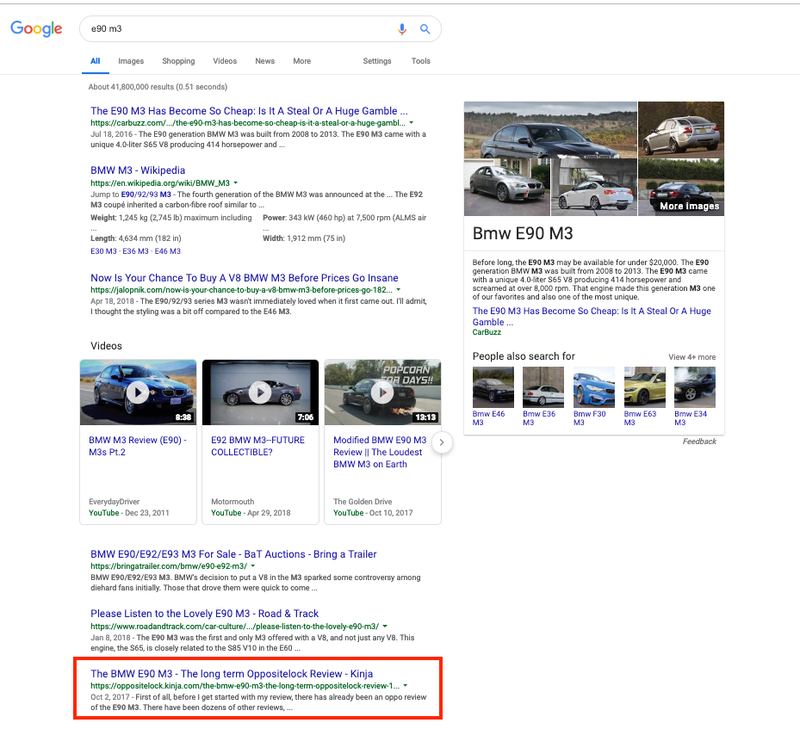Expand the carbuzz.com URL dropdown arrow
Screen dimensions: 800x729
pos(411,123)
